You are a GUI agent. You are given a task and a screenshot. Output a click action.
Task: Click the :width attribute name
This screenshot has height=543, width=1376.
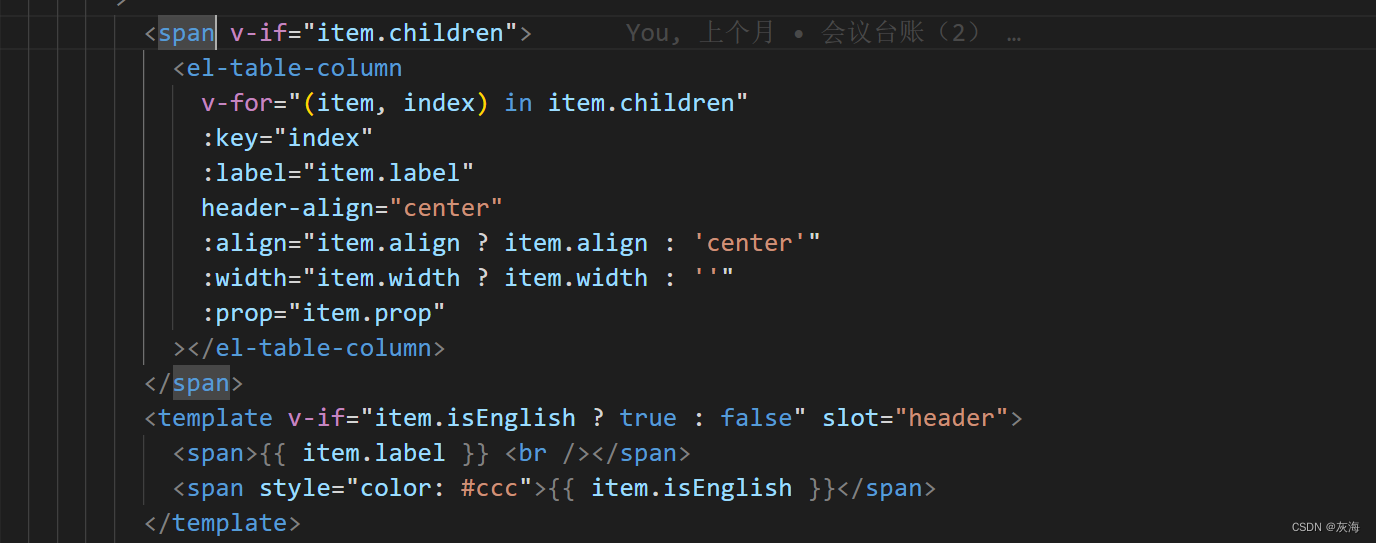click(x=251, y=278)
